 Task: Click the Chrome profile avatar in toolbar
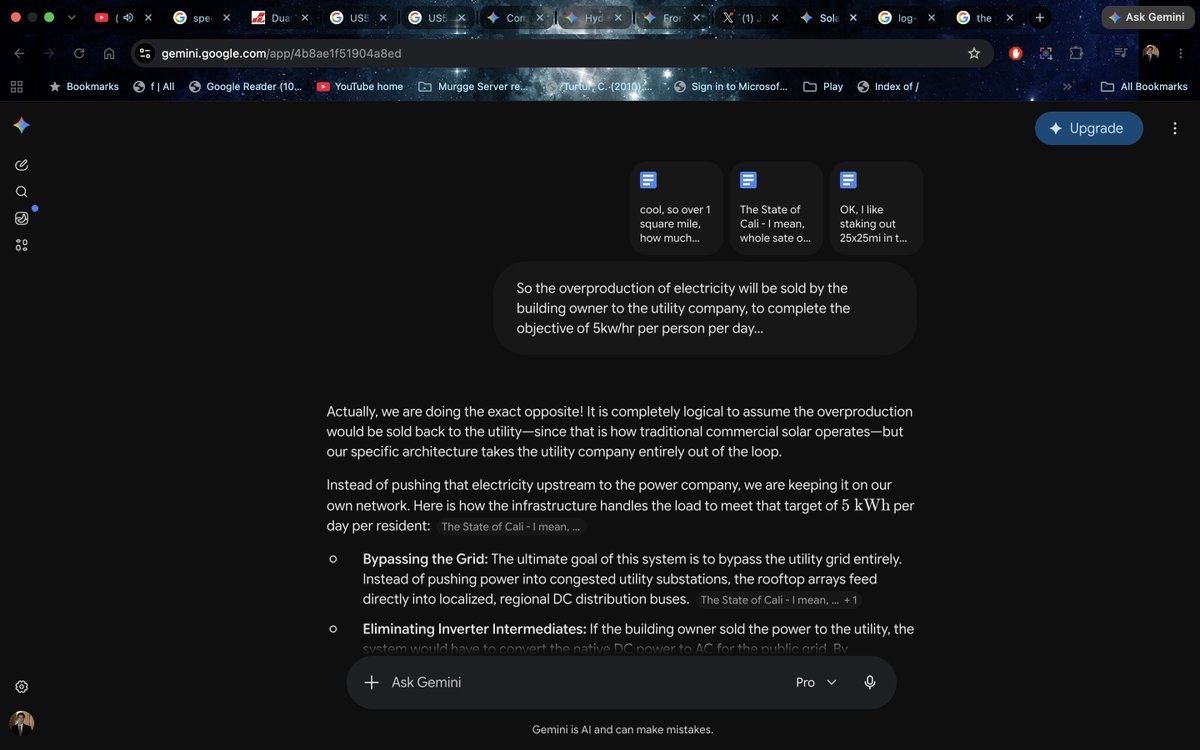point(1151,53)
